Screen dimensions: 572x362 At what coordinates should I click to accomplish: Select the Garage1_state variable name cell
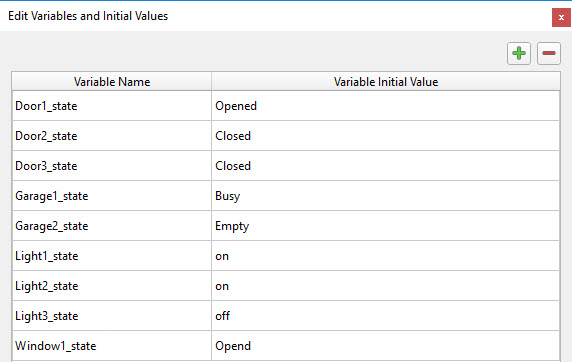(x=112, y=196)
